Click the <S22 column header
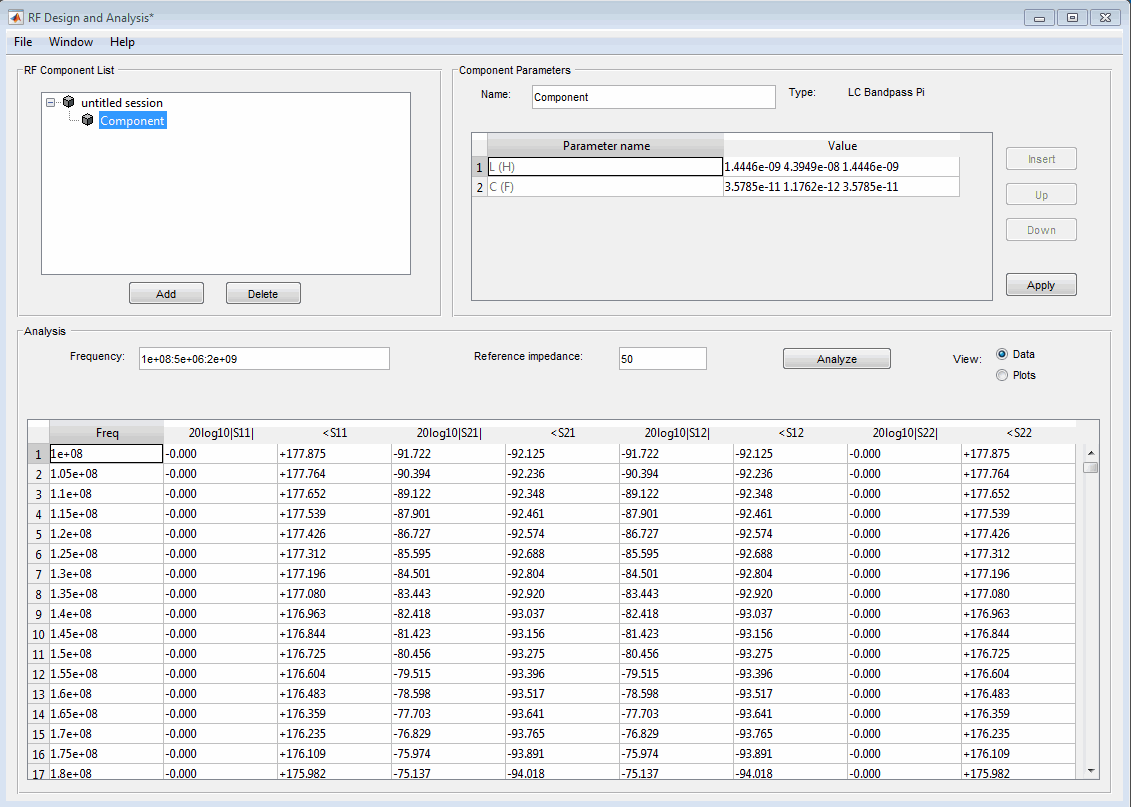1131x807 pixels. (1018, 433)
